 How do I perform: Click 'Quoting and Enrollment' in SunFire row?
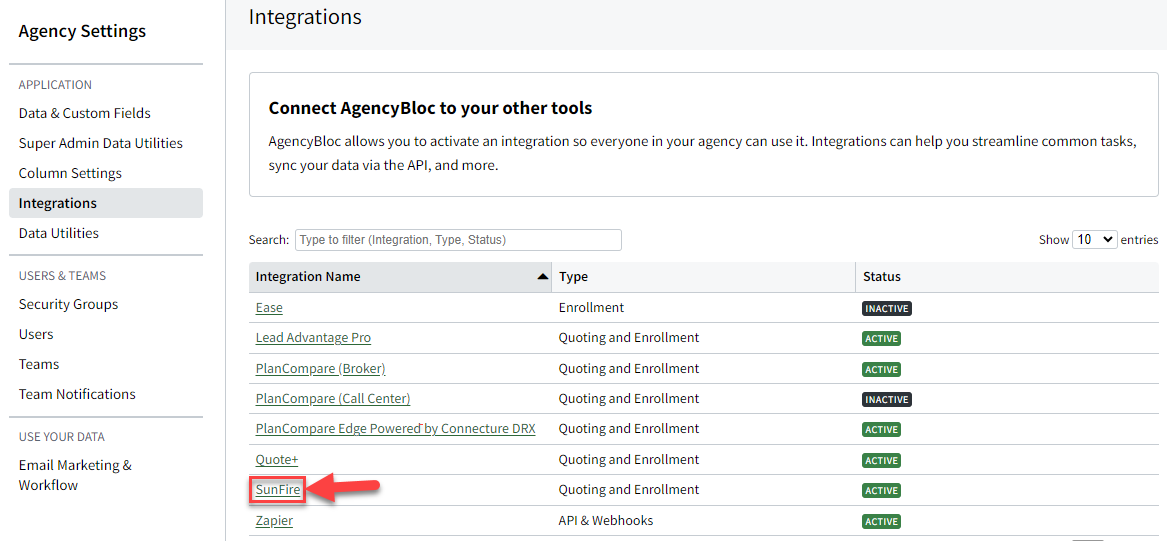[x=629, y=490]
